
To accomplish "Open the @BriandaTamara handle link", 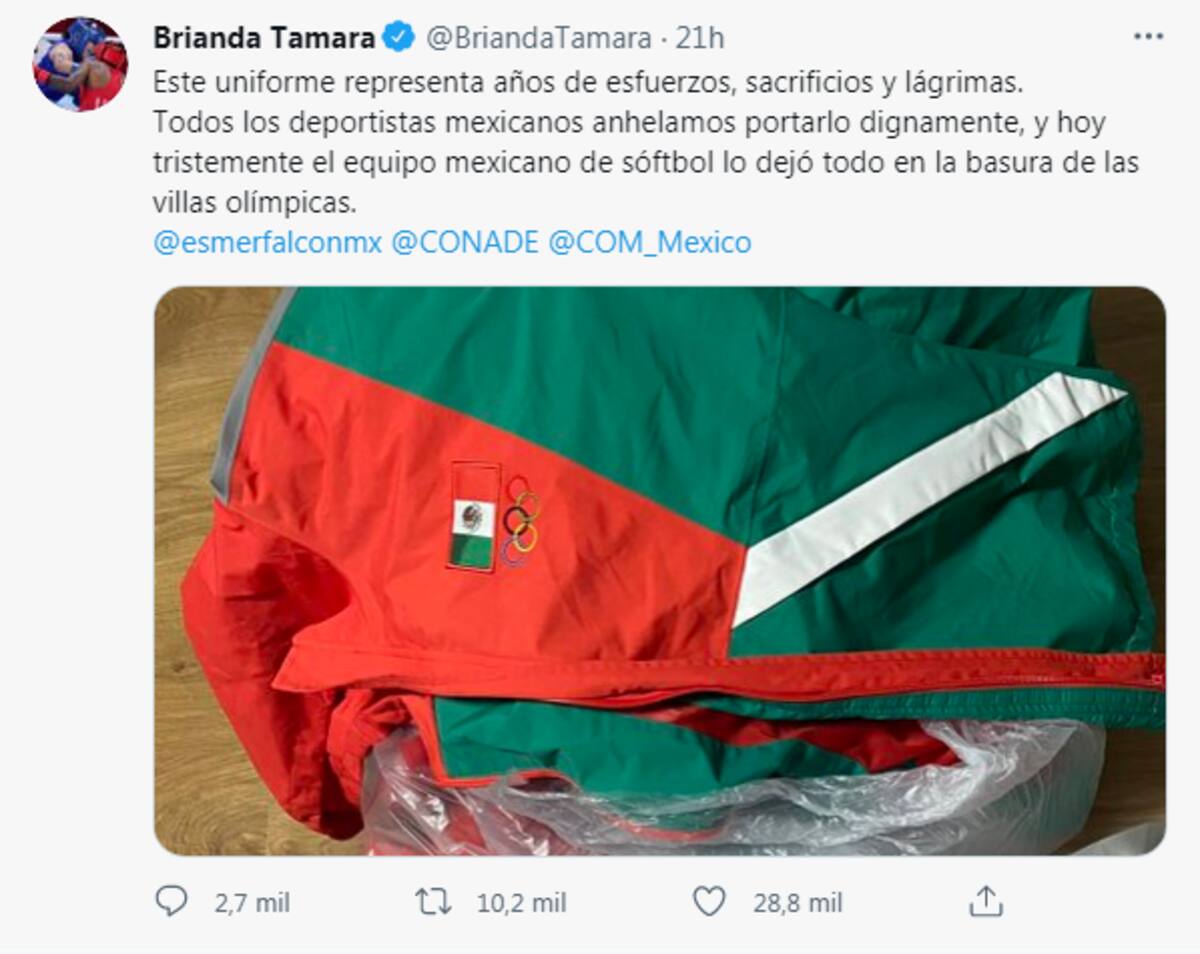I will tap(538, 38).
